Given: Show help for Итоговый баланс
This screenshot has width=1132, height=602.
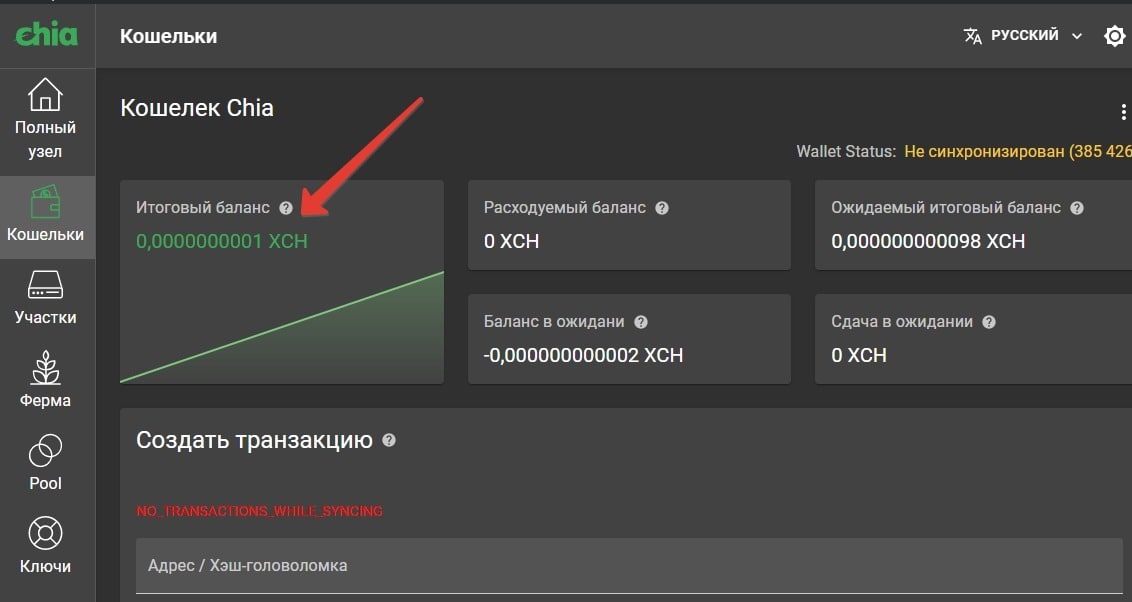Looking at the screenshot, I should click(x=286, y=208).
